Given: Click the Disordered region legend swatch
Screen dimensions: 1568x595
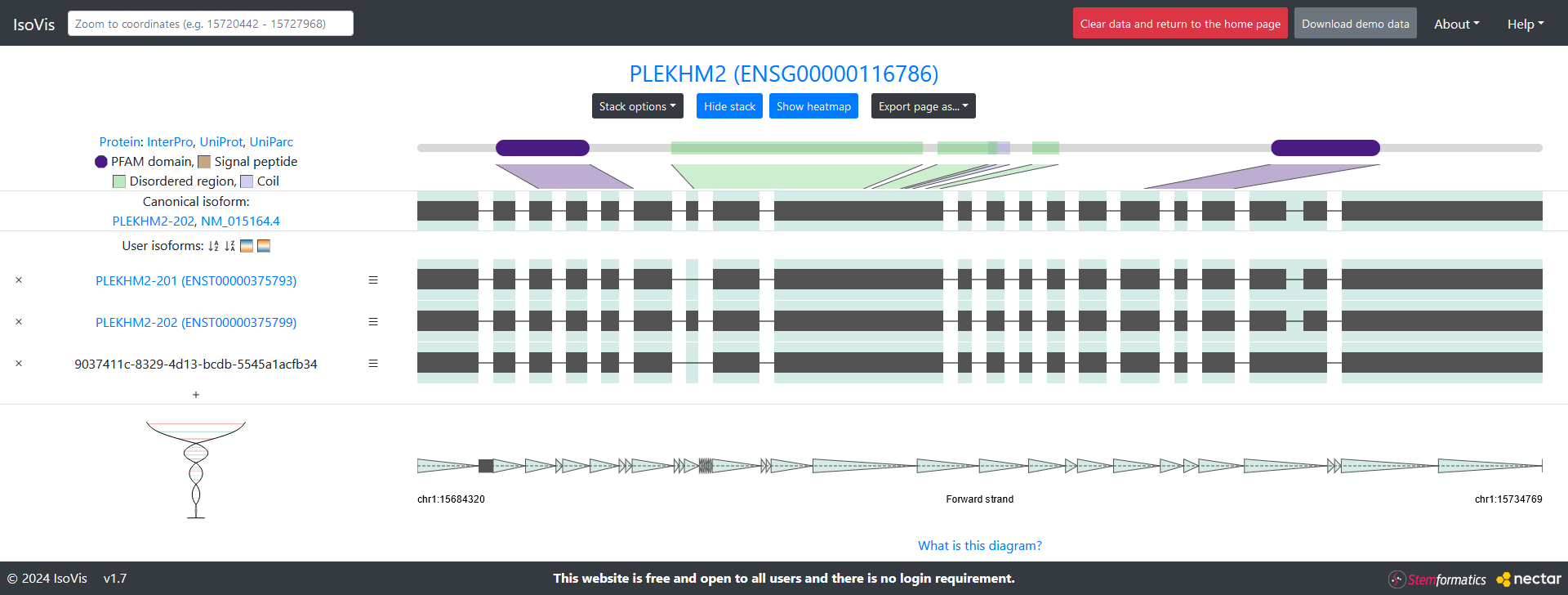Looking at the screenshot, I should [119, 181].
